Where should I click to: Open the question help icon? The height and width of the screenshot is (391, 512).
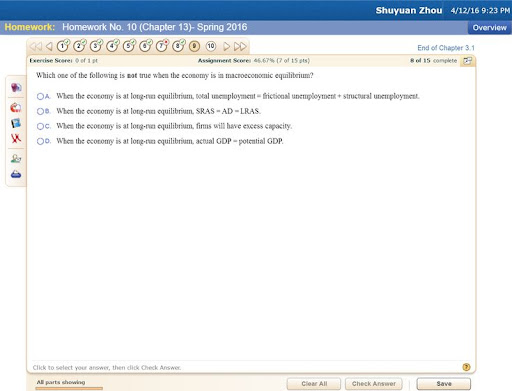point(466,367)
